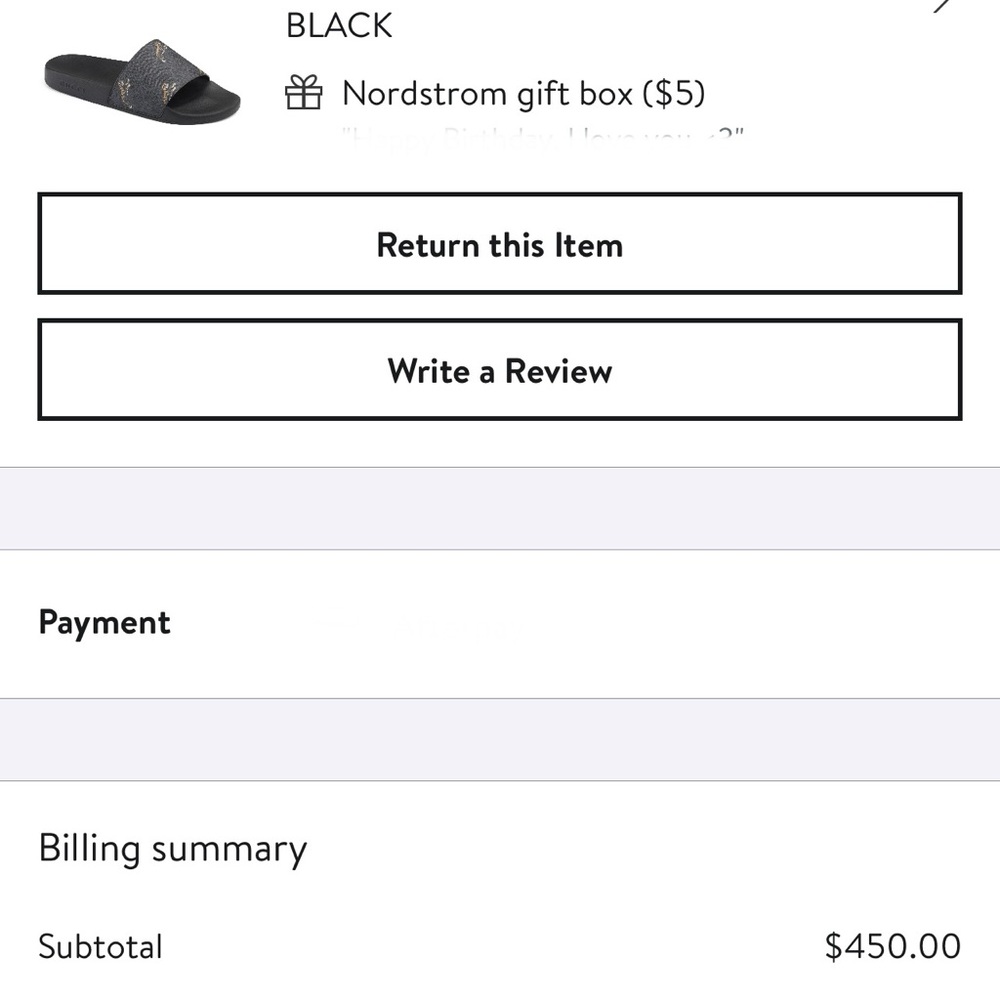Open the Payment section label
Image resolution: width=1000 pixels, height=1000 pixels.
click(x=104, y=623)
